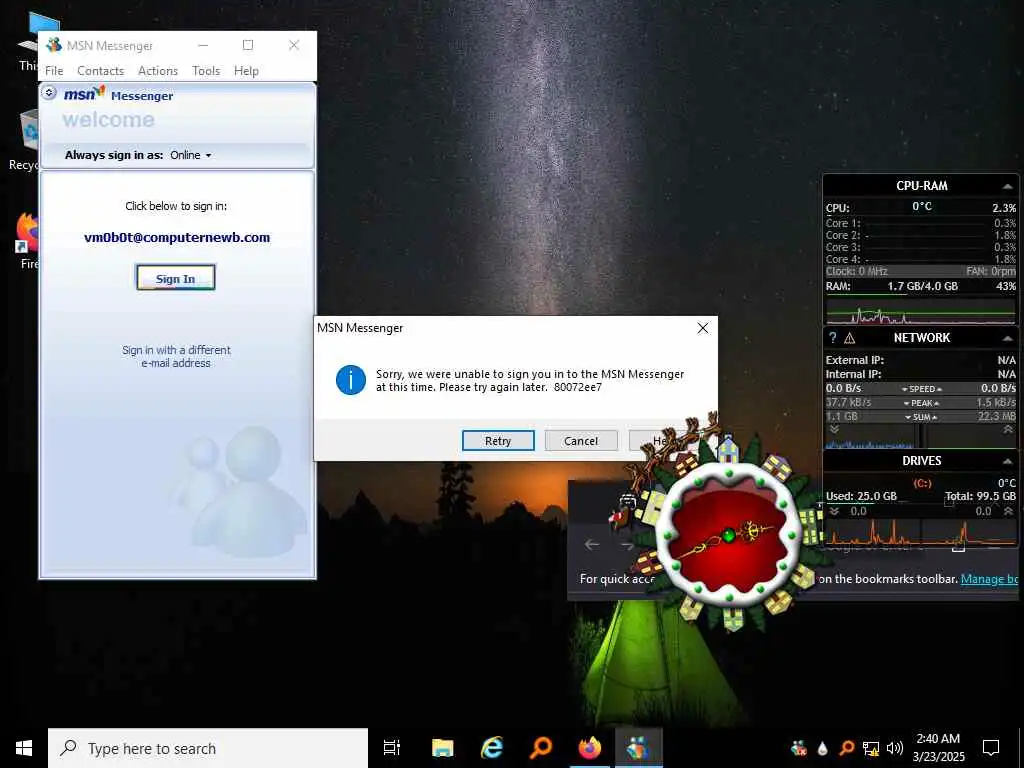Click the Christmas wreath clock gadget
Screen dimensions: 1024x768
[729, 536]
